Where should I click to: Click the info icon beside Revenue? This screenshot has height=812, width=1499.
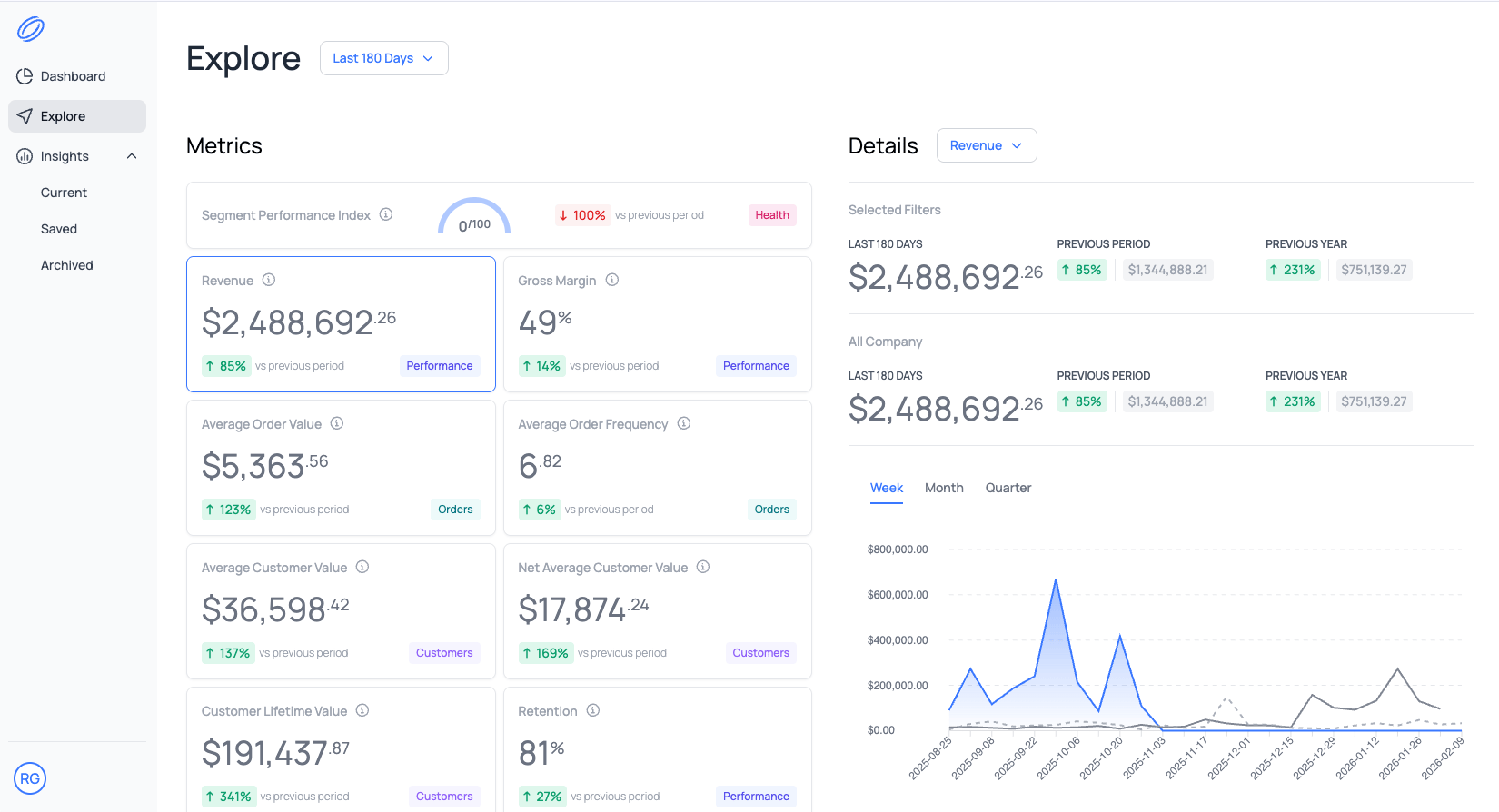coord(269,280)
